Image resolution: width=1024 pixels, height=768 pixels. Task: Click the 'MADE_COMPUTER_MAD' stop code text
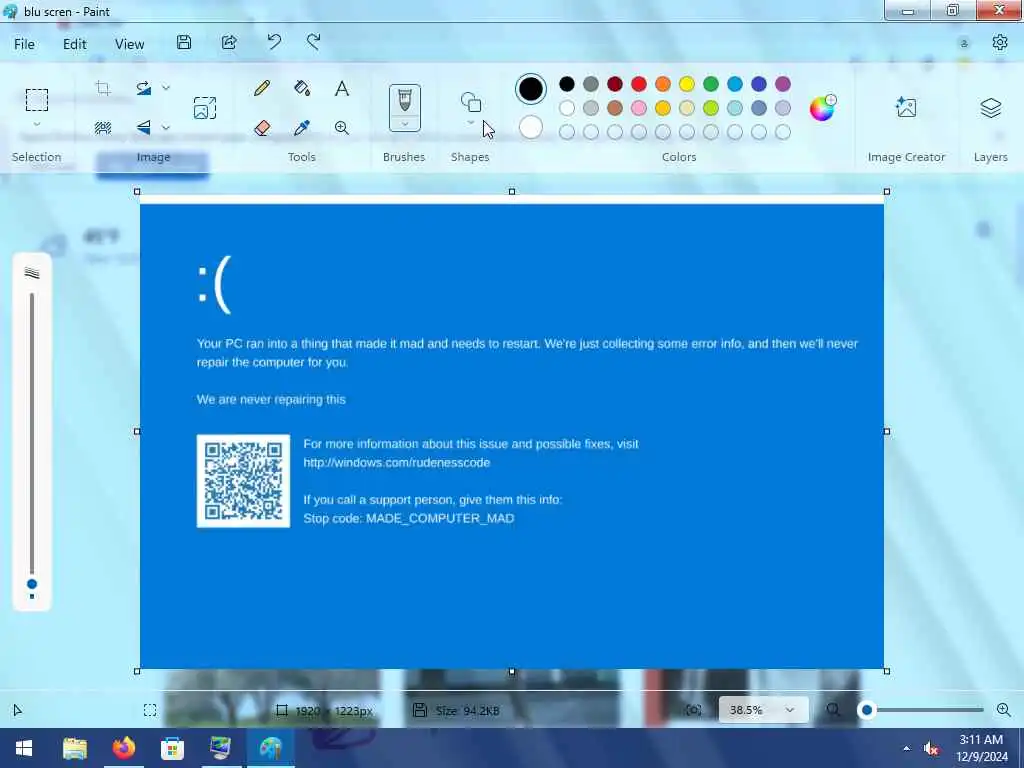pyautogui.click(x=440, y=519)
